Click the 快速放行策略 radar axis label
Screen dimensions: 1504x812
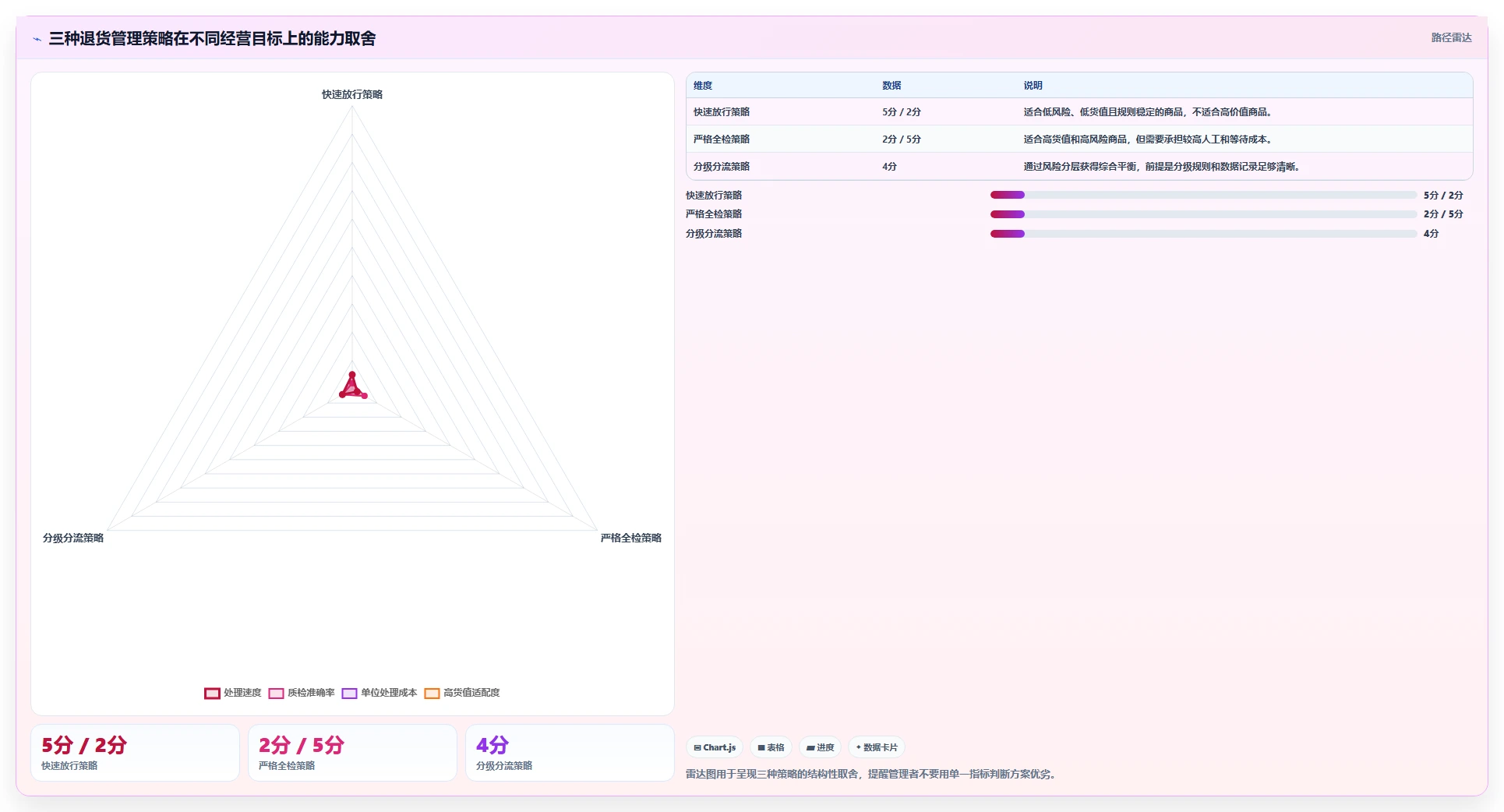[352, 94]
